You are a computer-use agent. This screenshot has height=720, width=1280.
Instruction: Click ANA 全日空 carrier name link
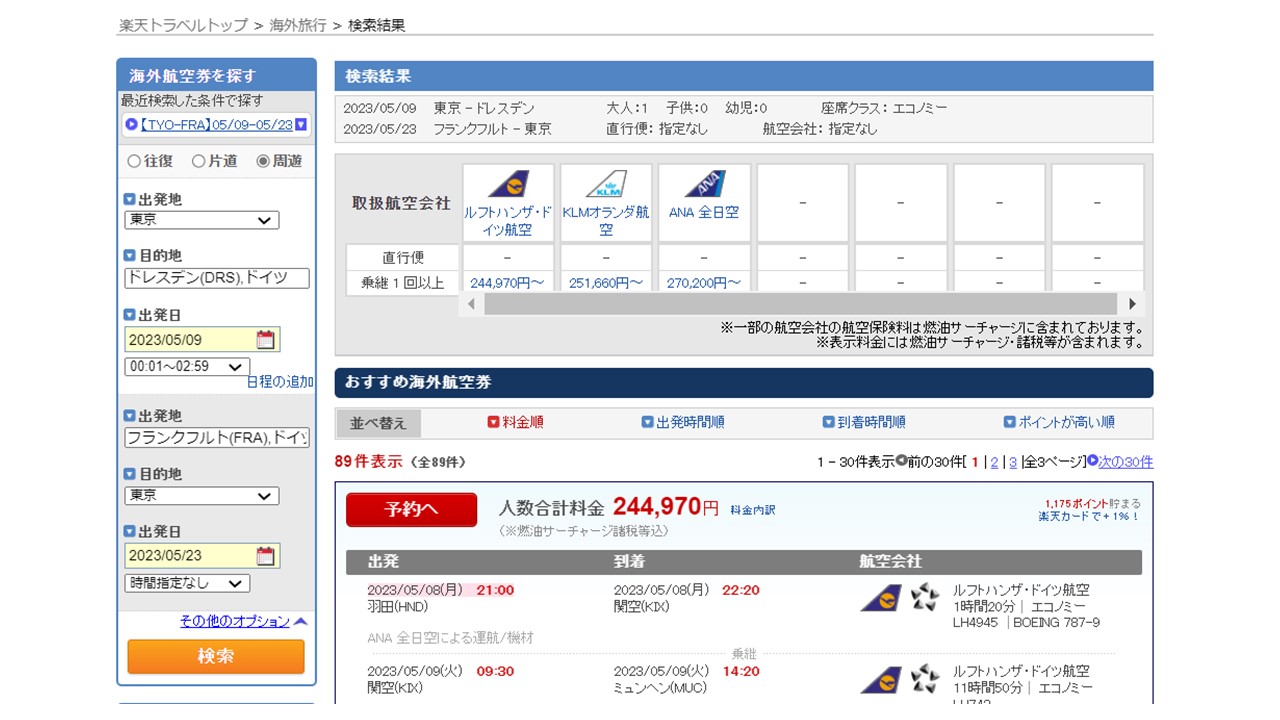tap(704, 212)
